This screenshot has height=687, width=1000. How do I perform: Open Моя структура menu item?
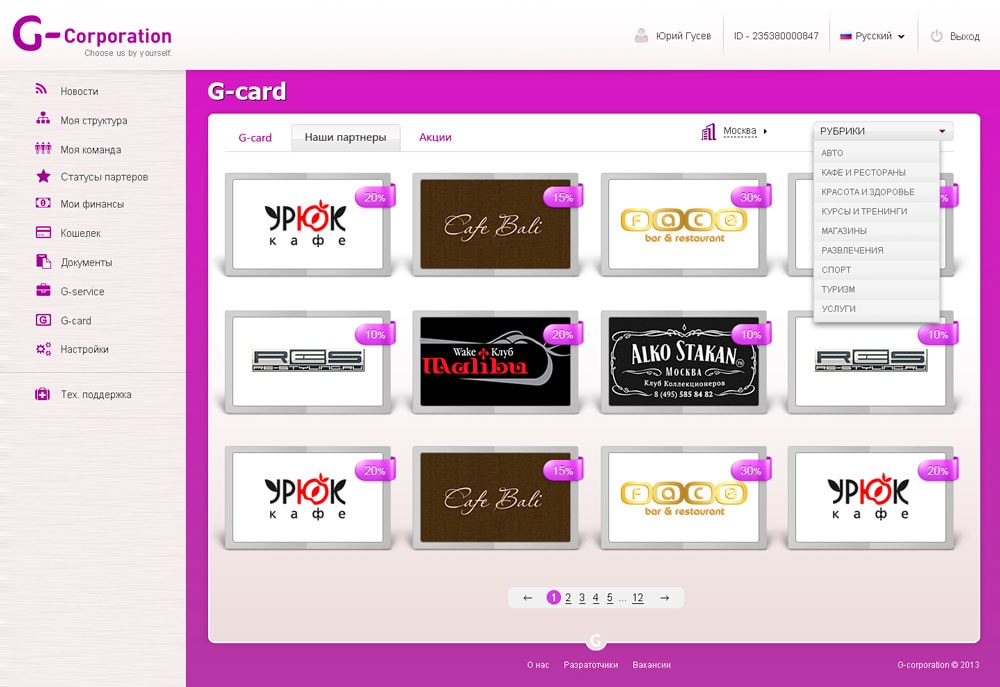94,121
